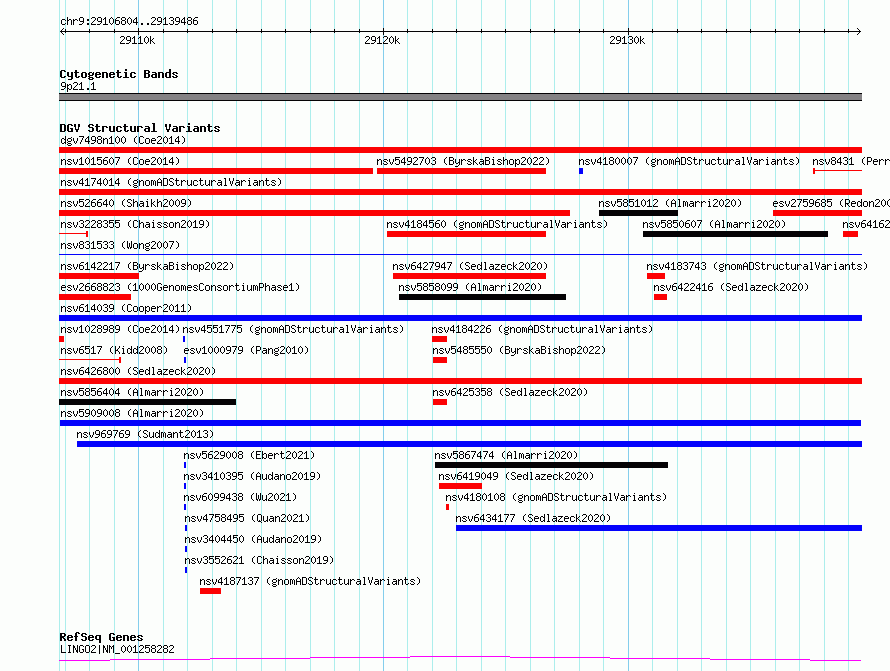Click esv1000979 (Pang2010) label

(246, 350)
